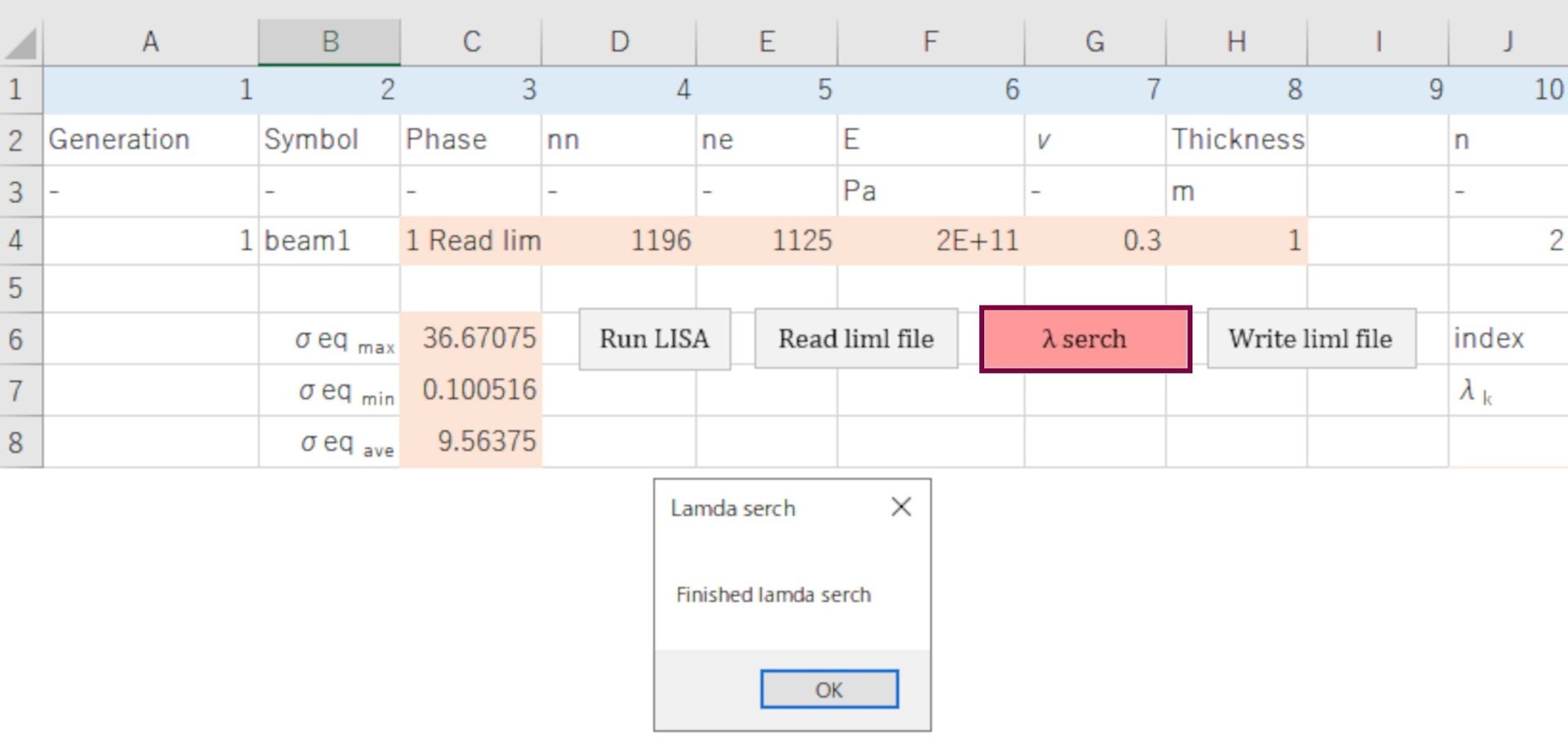The image size is (1568, 755).
Task: Click the σ eq ave value 9.56375
Action: pyautogui.click(x=471, y=441)
